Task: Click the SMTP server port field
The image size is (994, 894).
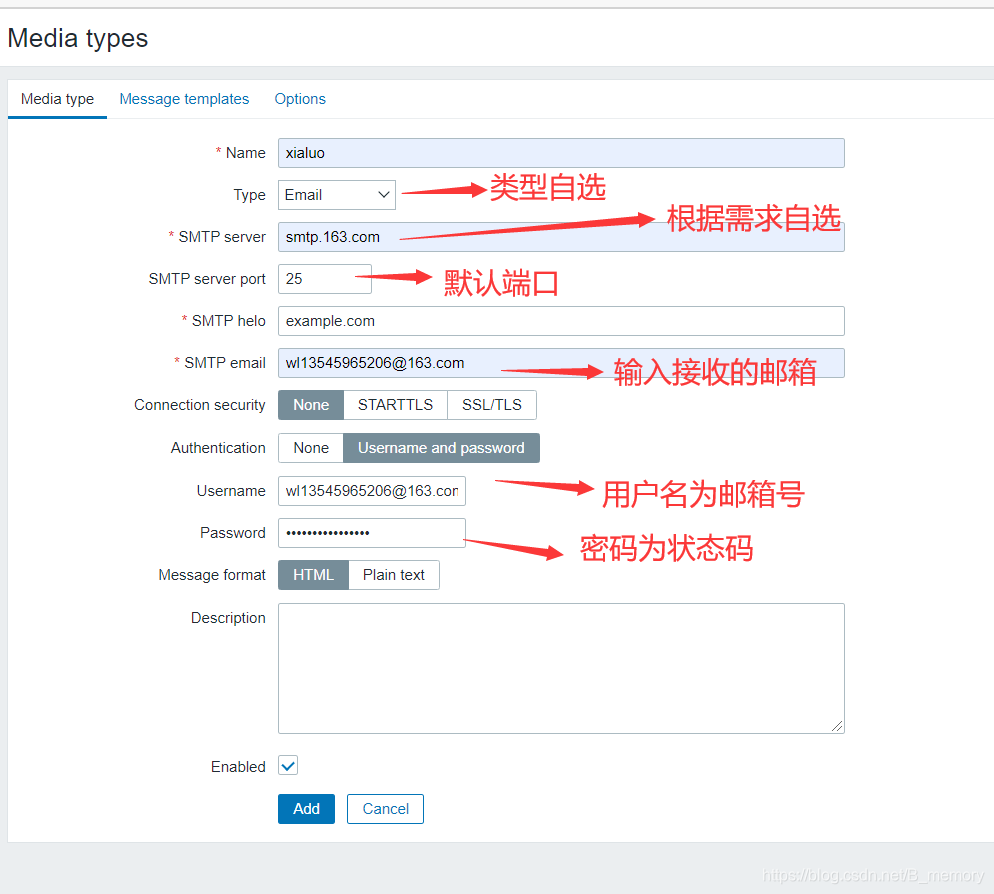Action: (325, 279)
